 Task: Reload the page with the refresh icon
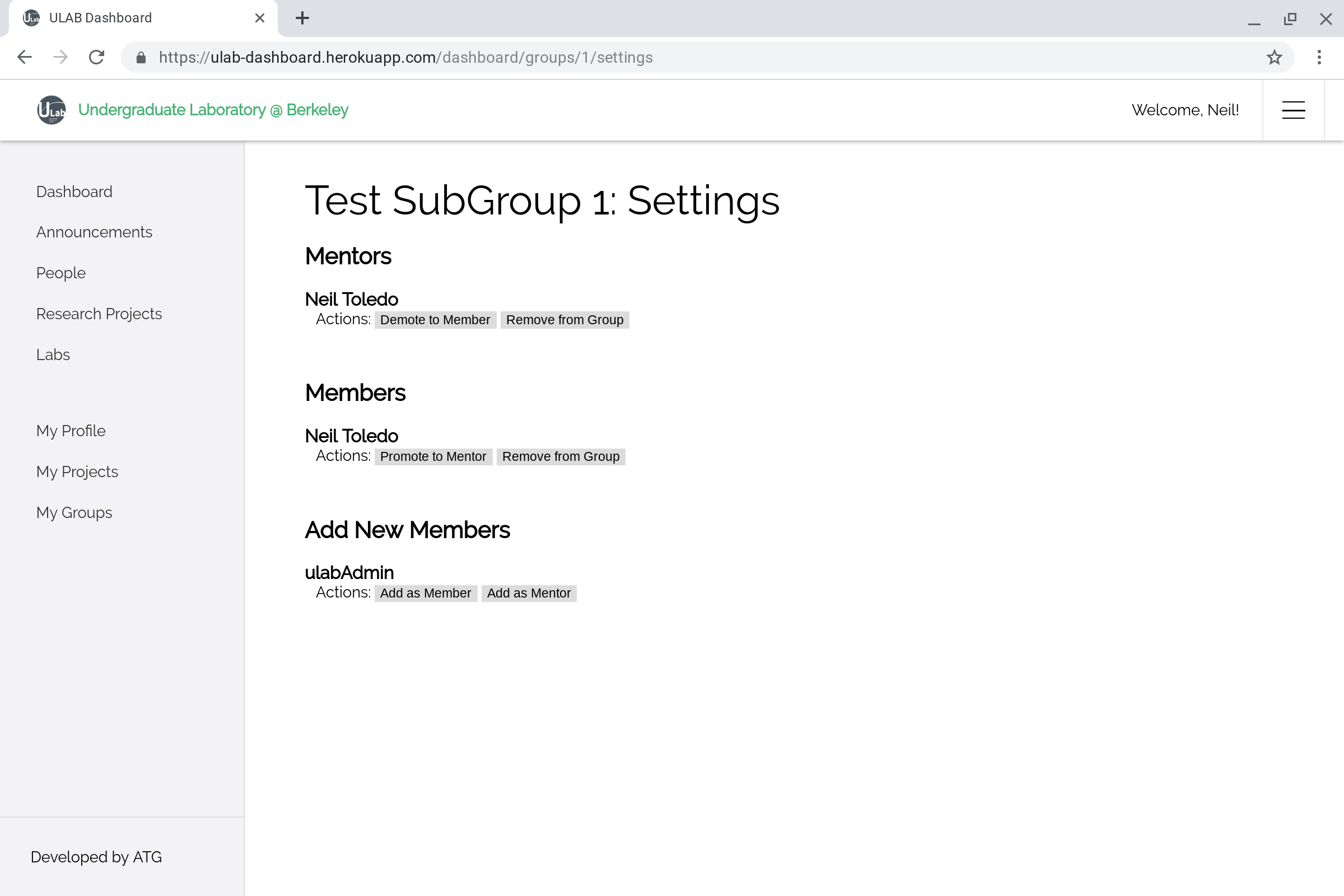pos(96,57)
